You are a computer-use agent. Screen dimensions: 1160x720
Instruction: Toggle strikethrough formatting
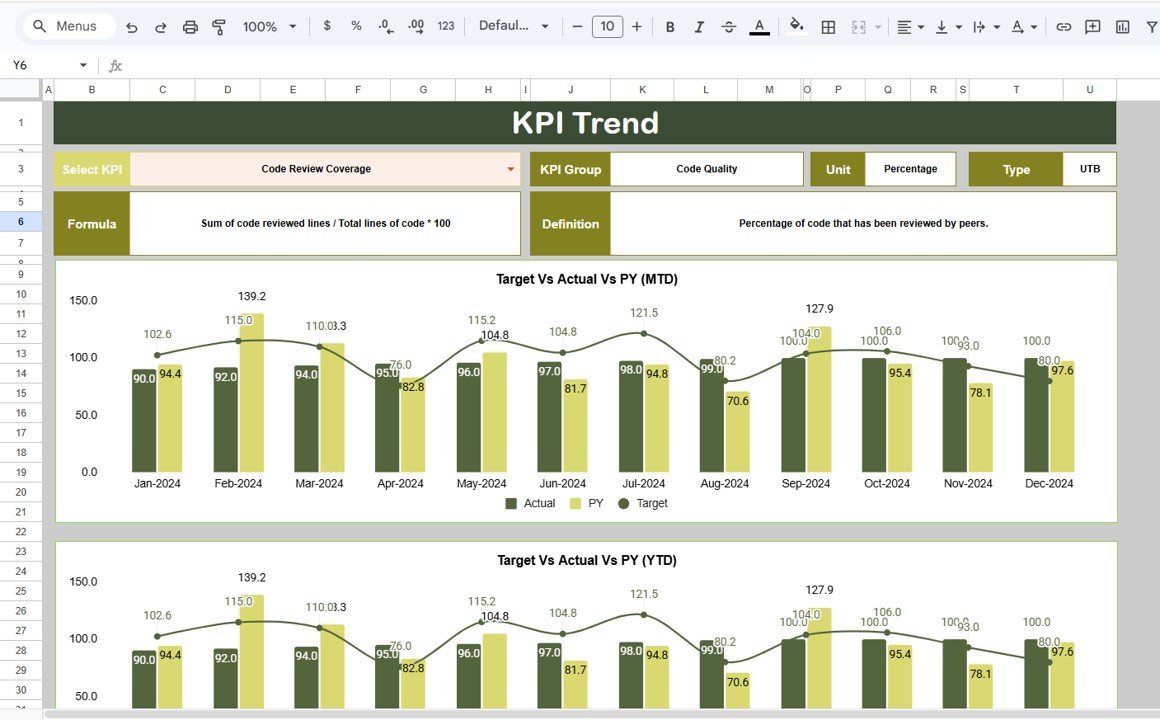point(729,27)
